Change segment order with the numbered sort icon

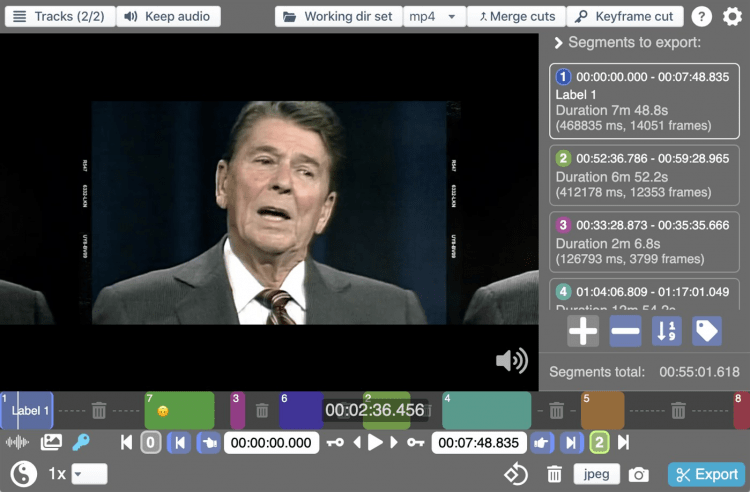(x=666, y=331)
